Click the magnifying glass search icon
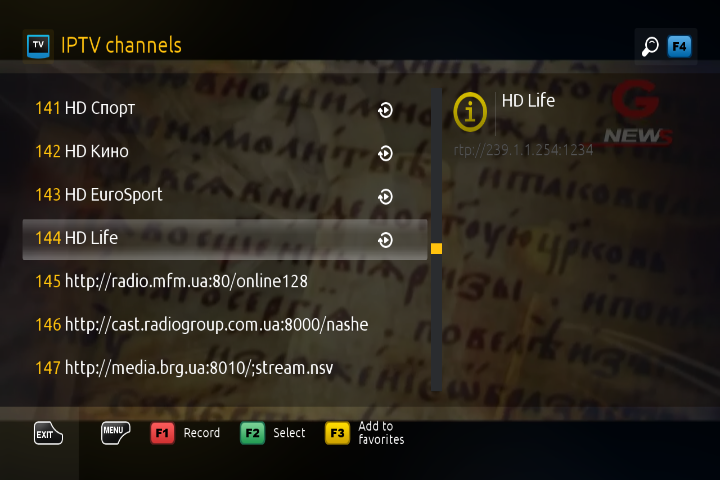The width and height of the screenshot is (720, 480). (x=650, y=46)
